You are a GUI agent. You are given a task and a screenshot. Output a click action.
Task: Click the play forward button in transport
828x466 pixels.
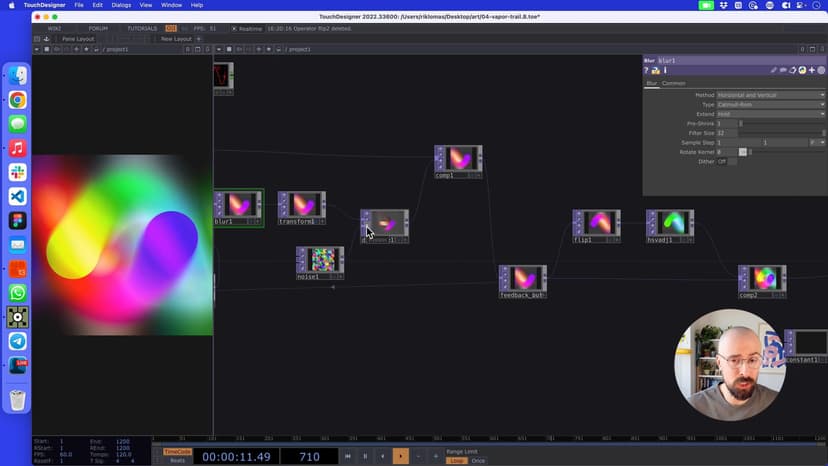point(400,456)
